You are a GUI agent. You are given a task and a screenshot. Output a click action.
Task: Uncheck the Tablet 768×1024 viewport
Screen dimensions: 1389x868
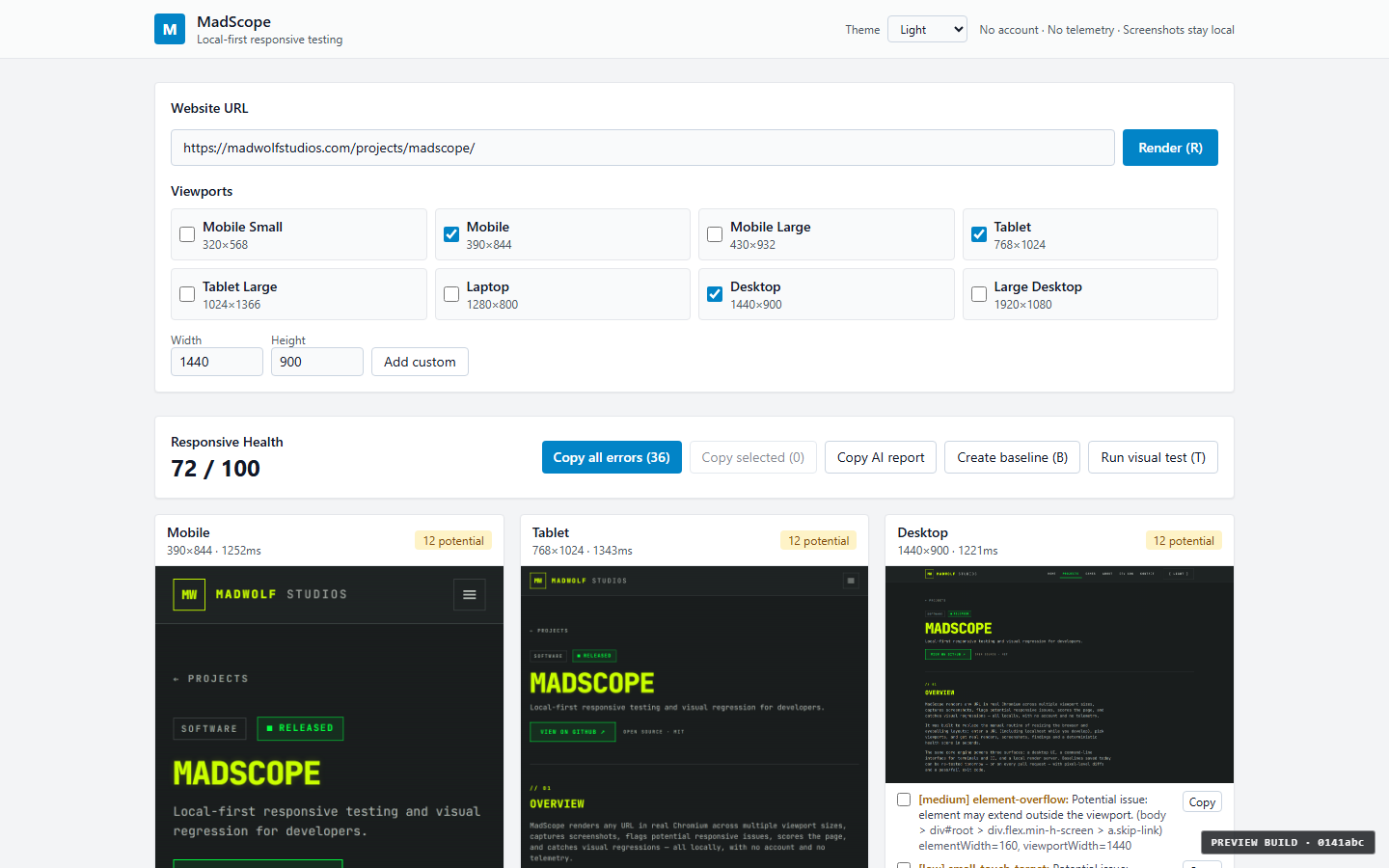(x=979, y=234)
